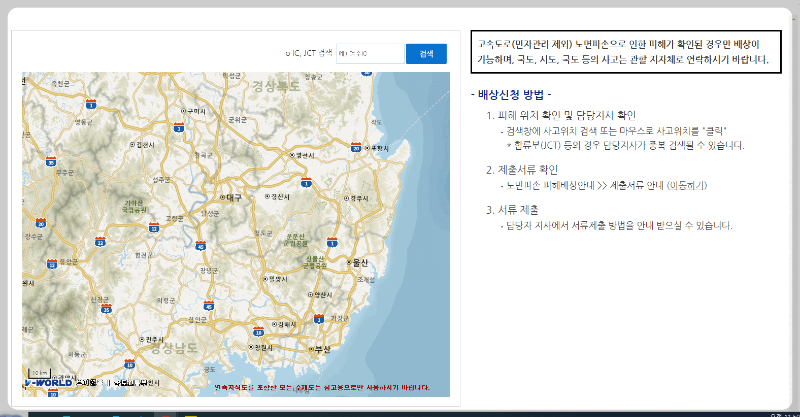Select 창원시 on the map
The width and height of the screenshot is (800, 417).
pyautogui.click(x=261, y=347)
